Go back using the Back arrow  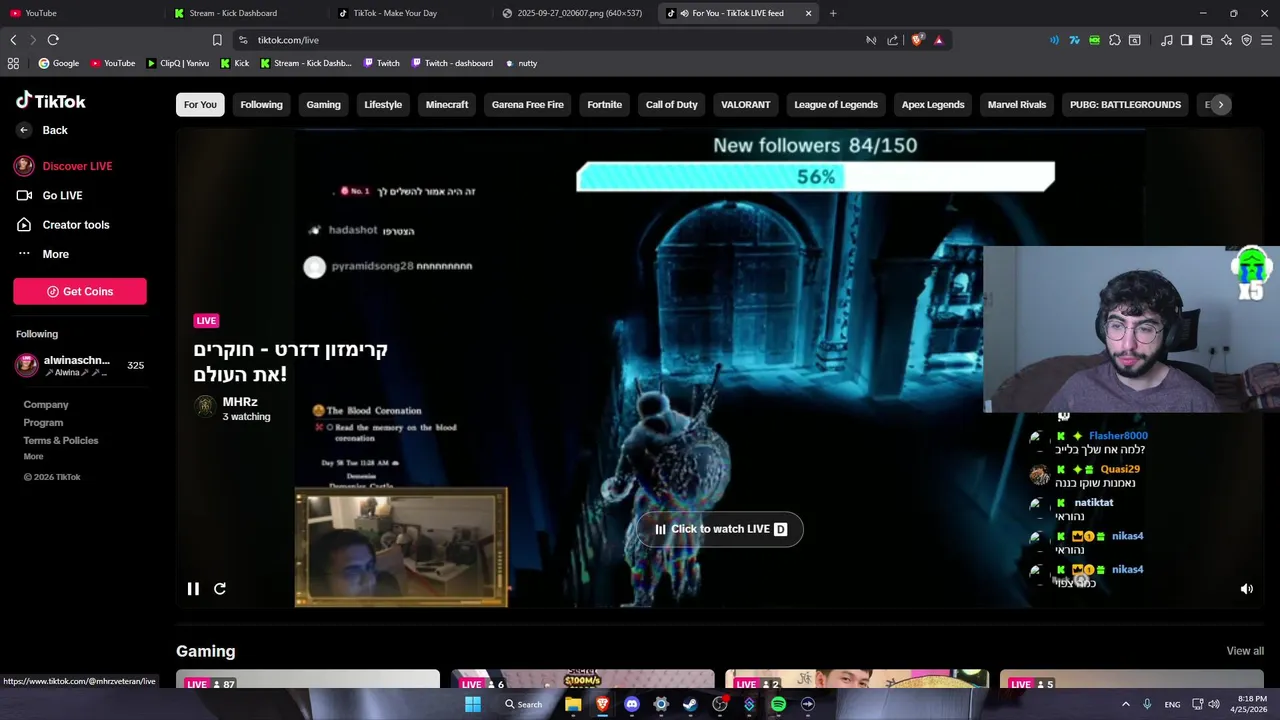[x=42, y=130]
